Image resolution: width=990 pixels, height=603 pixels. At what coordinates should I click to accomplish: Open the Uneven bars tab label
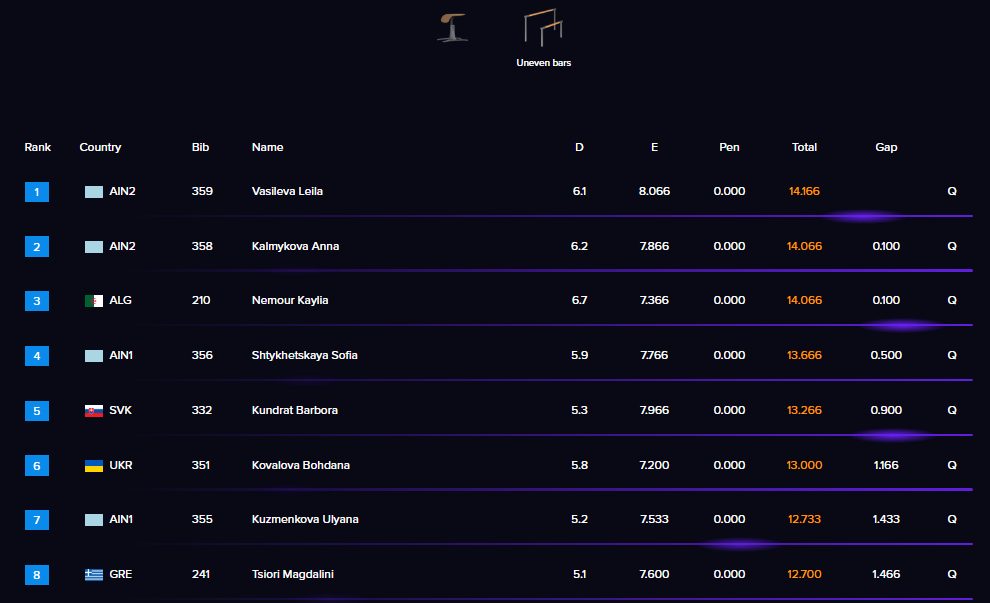click(544, 63)
